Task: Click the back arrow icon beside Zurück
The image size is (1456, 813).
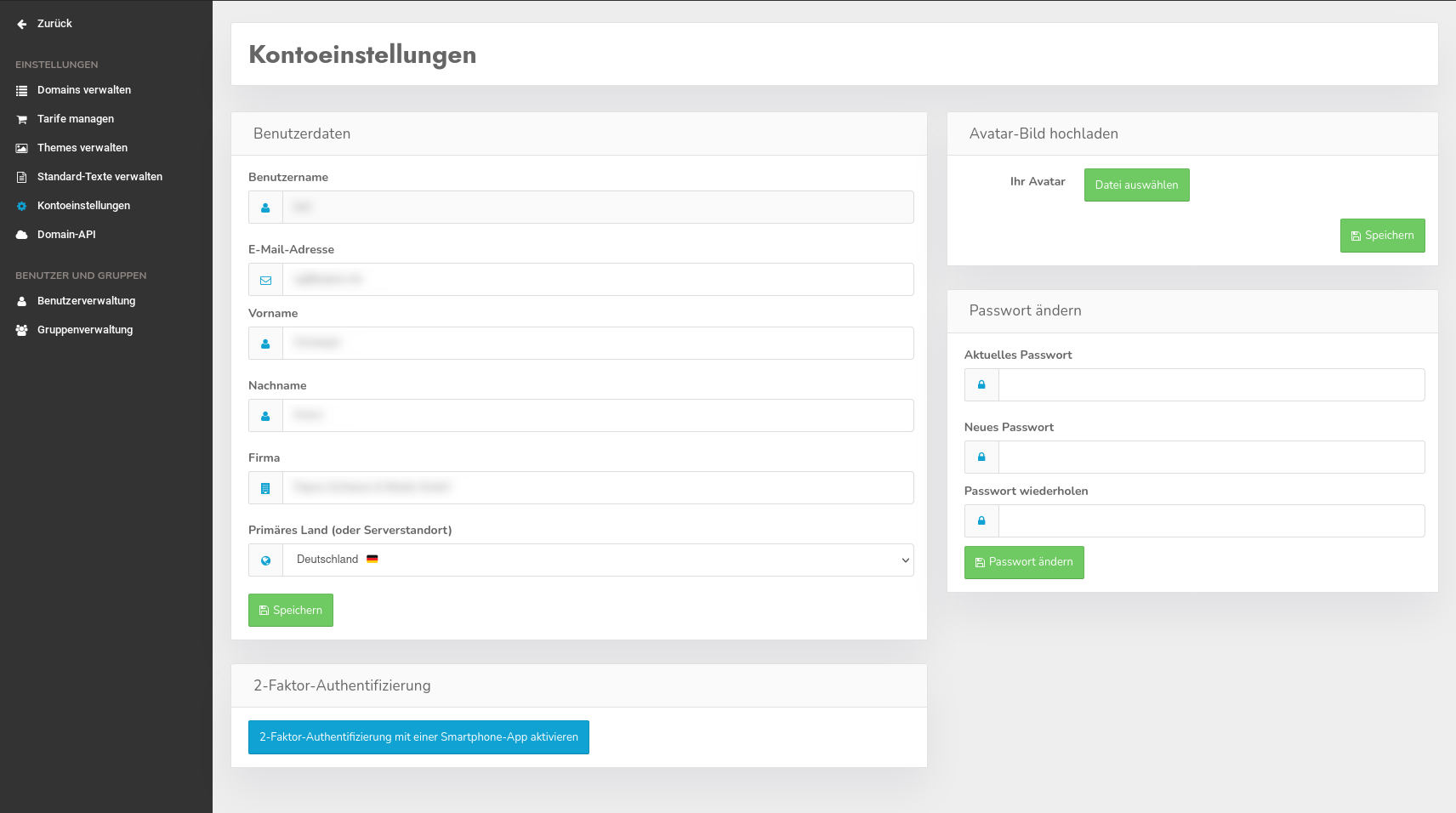Action: [22, 24]
